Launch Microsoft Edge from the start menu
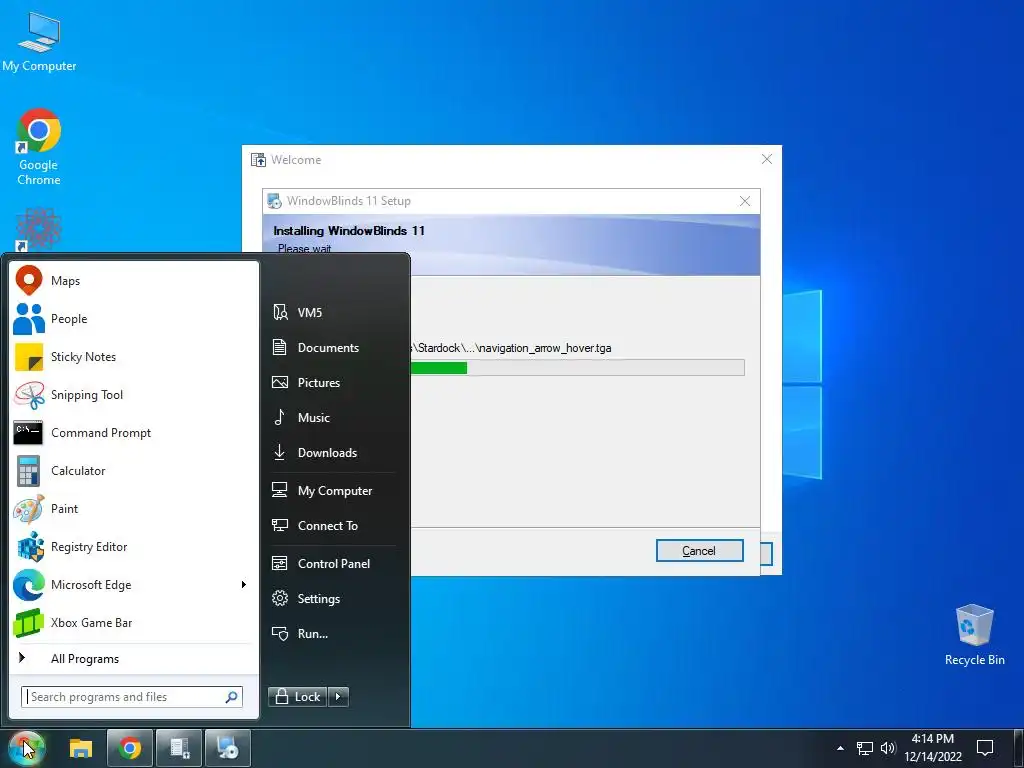Image resolution: width=1024 pixels, height=768 pixels. (x=124, y=584)
